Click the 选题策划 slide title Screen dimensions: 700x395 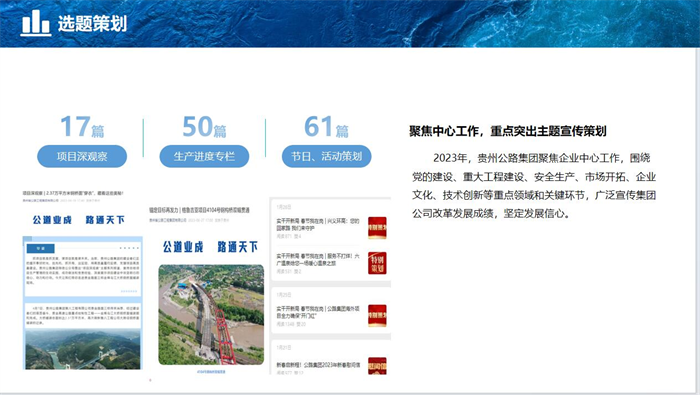pyautogui.click(x=92, y=24)
